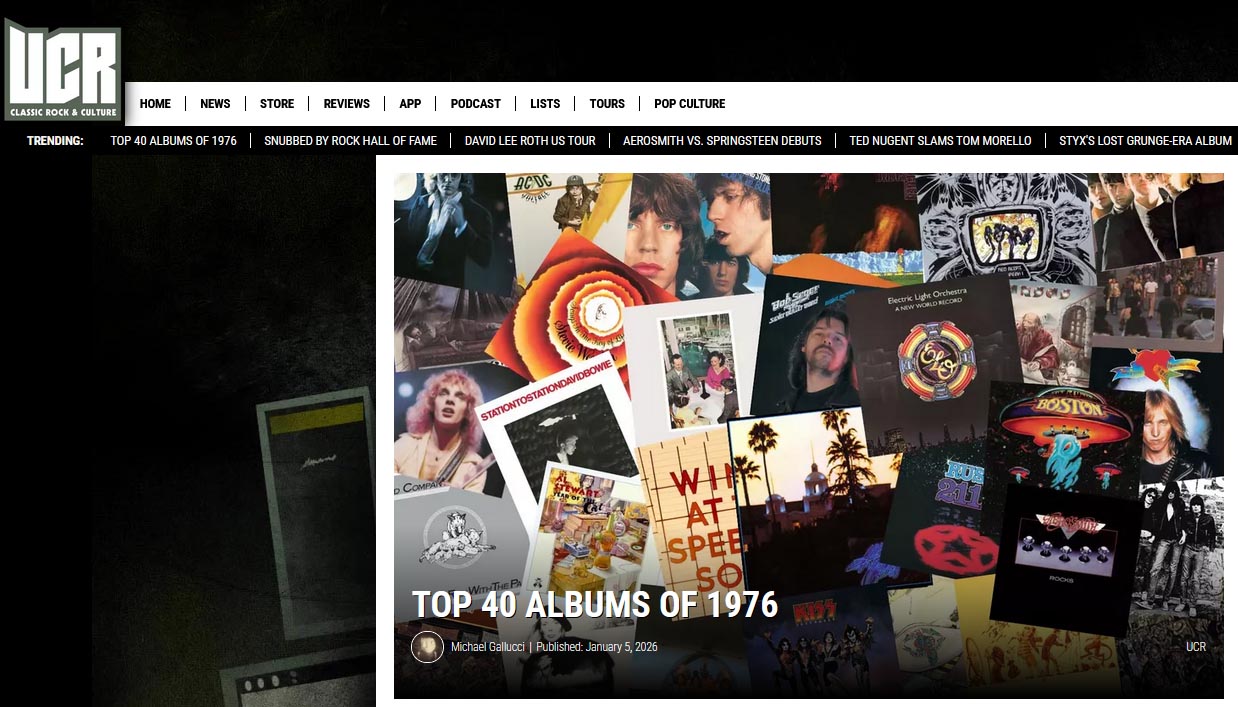The image size is (1238, 707).
Task: Open Aerosmith vs. Springsteen Debuts article
Action: (722, 141)
